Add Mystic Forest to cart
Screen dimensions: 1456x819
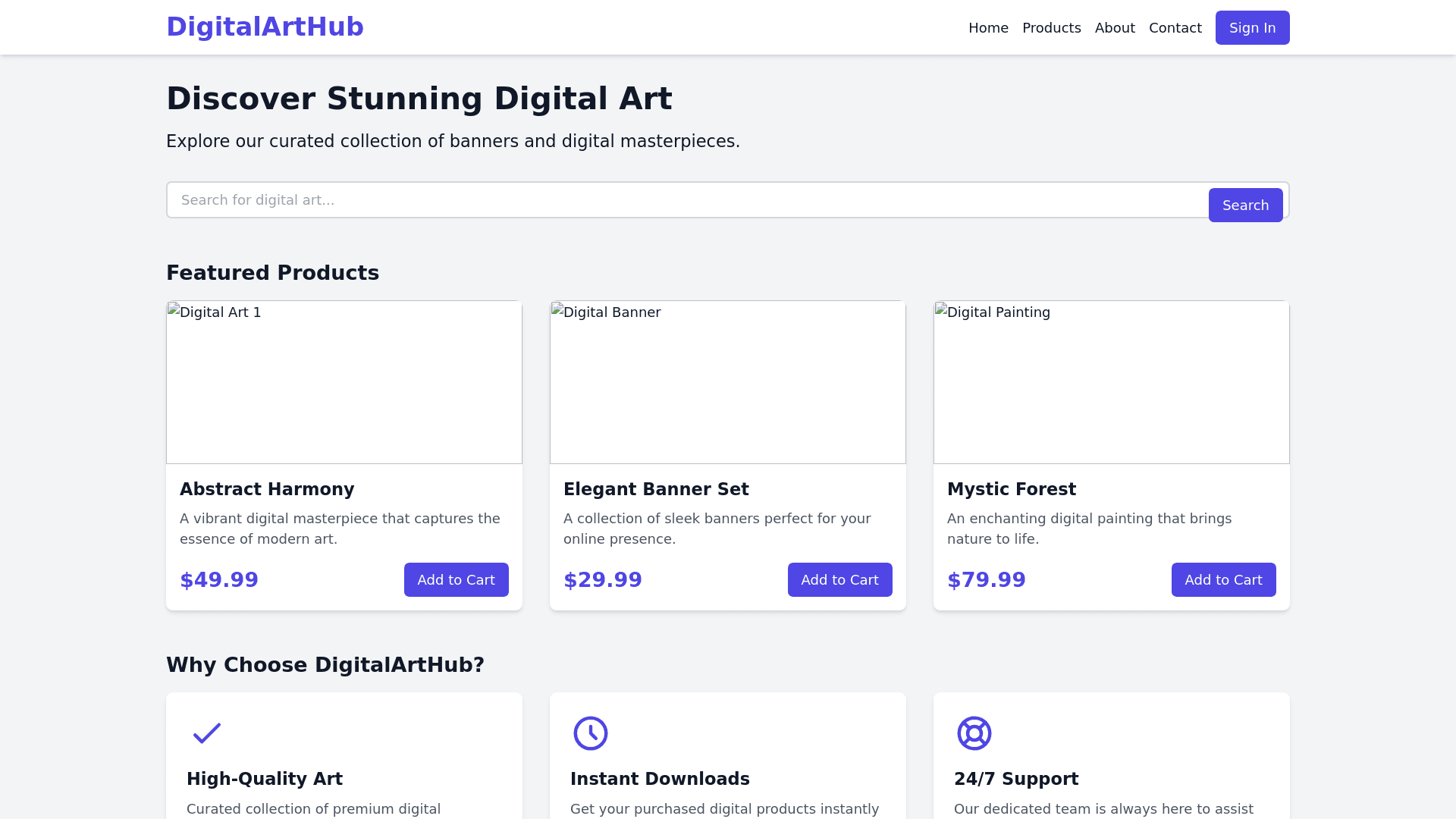point(1223,580)
